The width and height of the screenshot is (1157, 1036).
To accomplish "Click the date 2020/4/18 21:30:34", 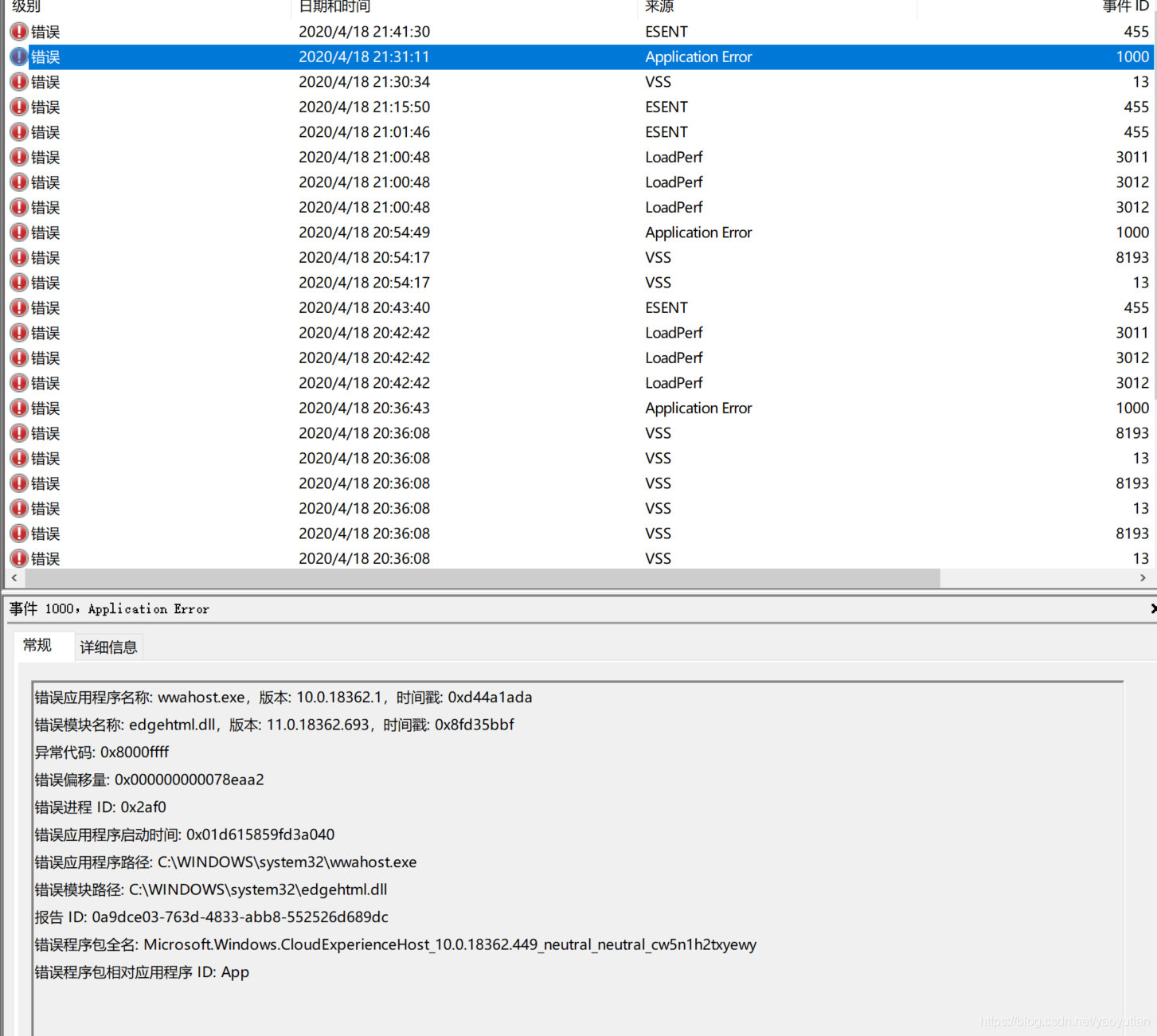I will [365, 82].
